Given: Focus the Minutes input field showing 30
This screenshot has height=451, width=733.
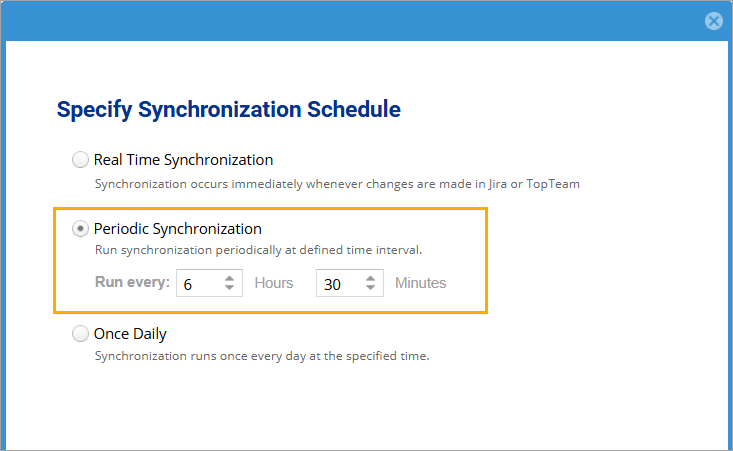Looking at the screenshot, I should pyautogui.click(x=339, y=284).
